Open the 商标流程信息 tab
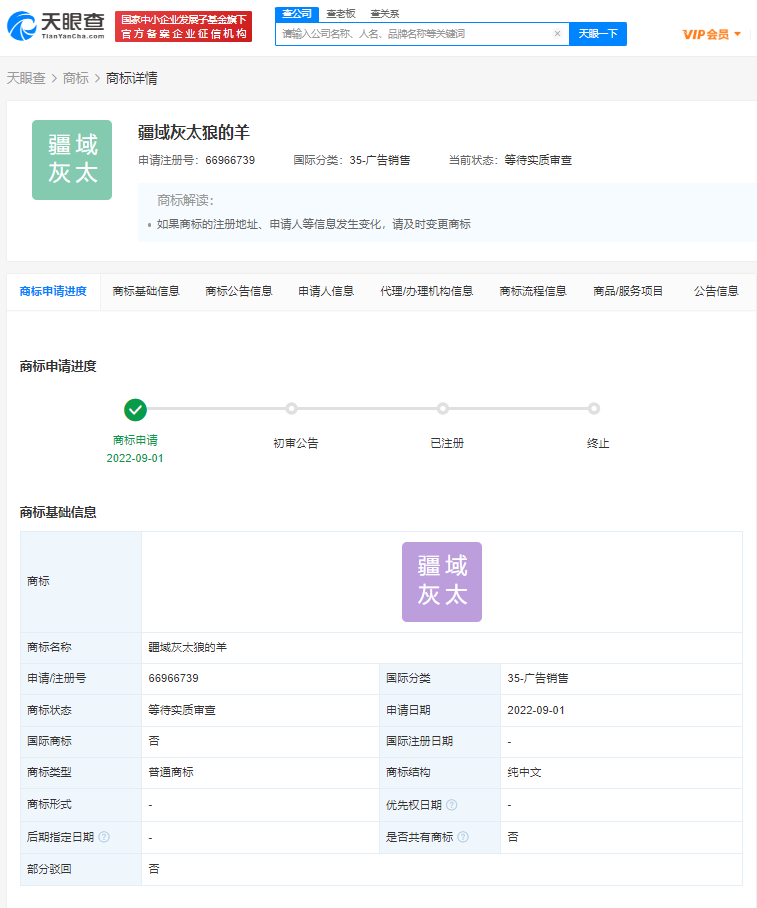The image size is (757, 908). pyautogui.click(x=533, y=291)
